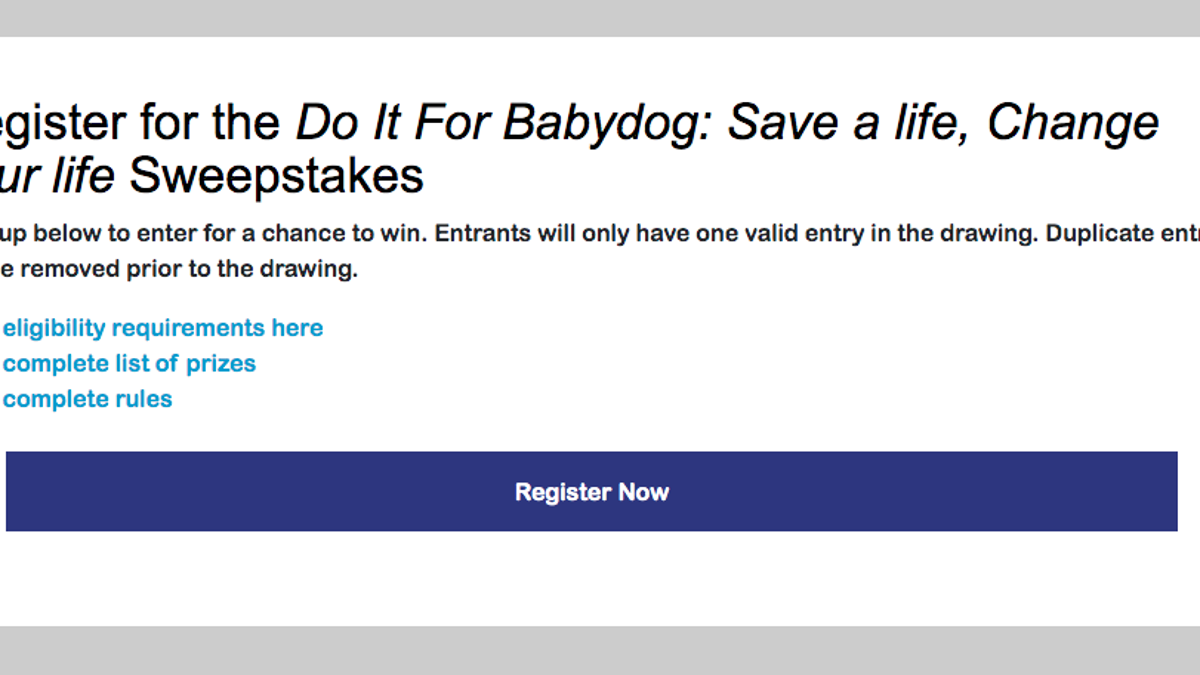Open the eligibility requirements here link
This screenshot has height=675, width=1200.
162,328
